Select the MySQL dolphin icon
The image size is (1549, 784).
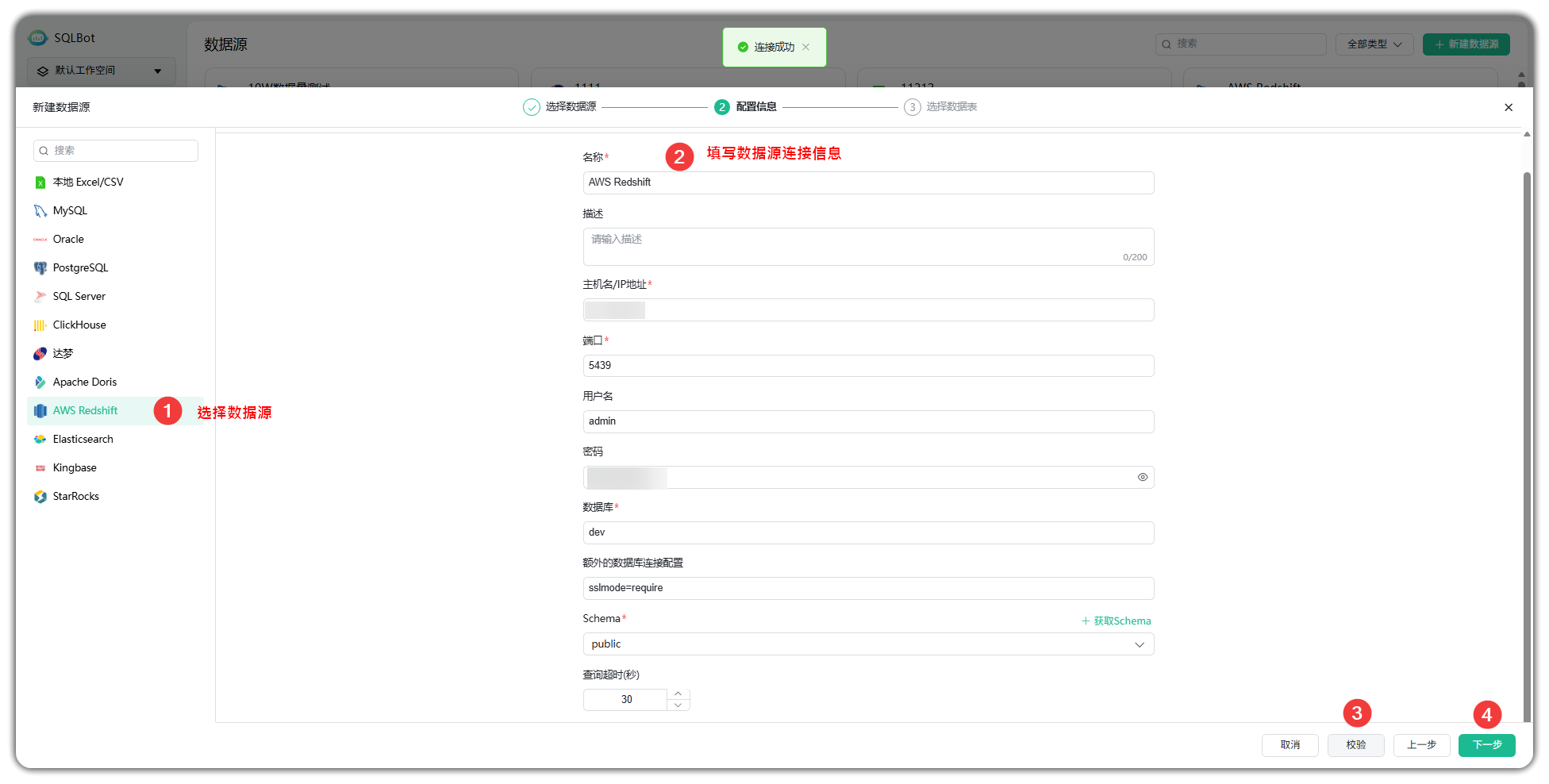pos(40,211)
